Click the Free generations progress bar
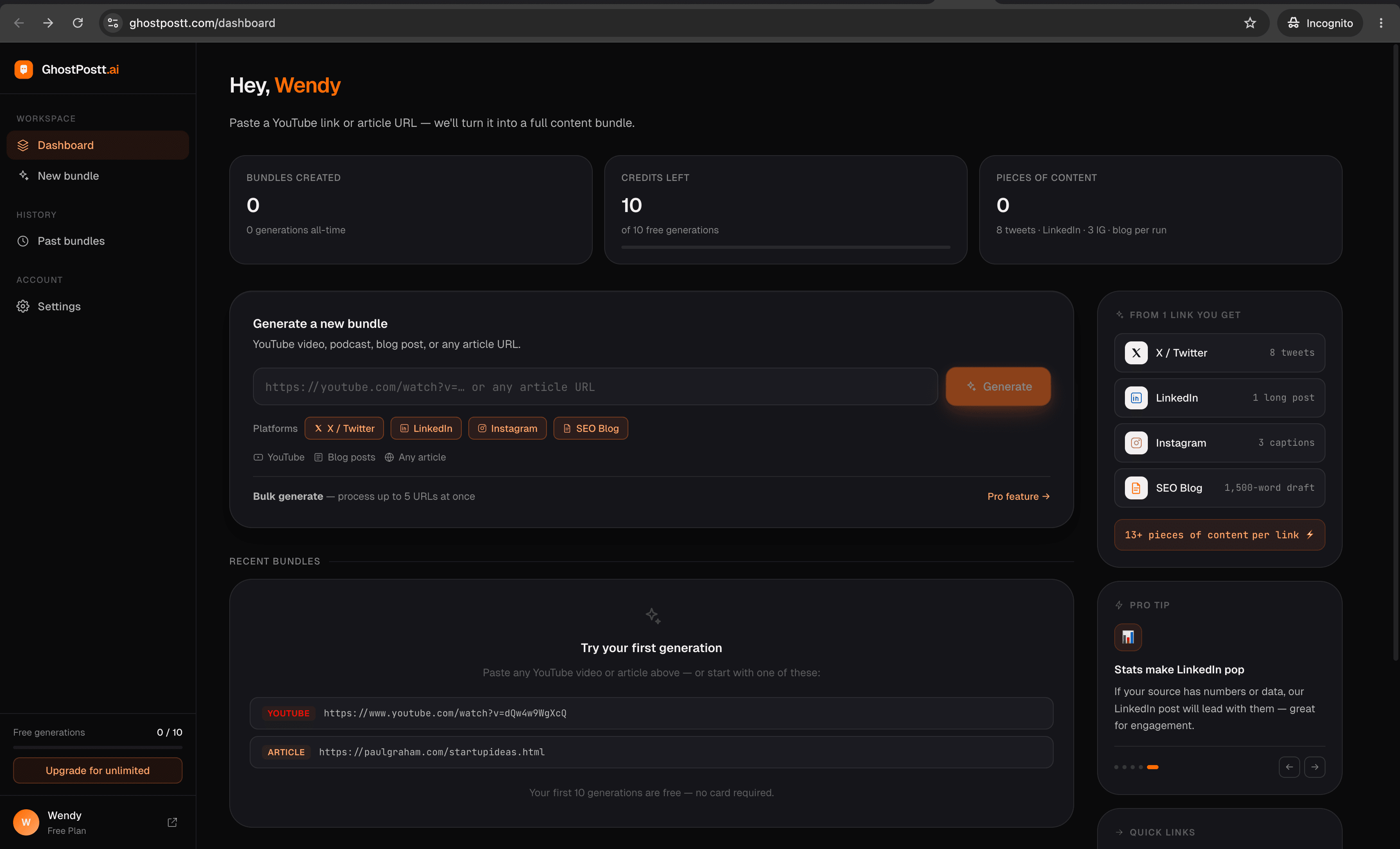Viewport: 1400px width, 849px height. pos(98,747)
